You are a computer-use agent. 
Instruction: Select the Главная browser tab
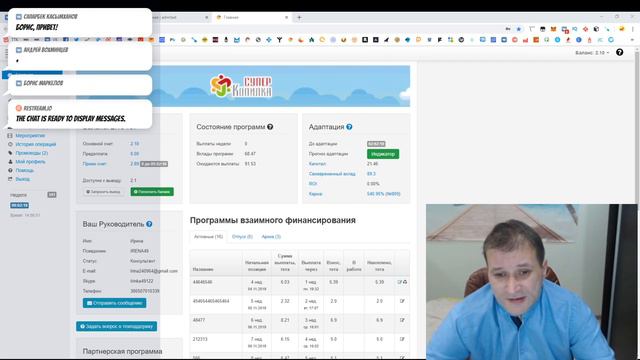click(252, 18)
